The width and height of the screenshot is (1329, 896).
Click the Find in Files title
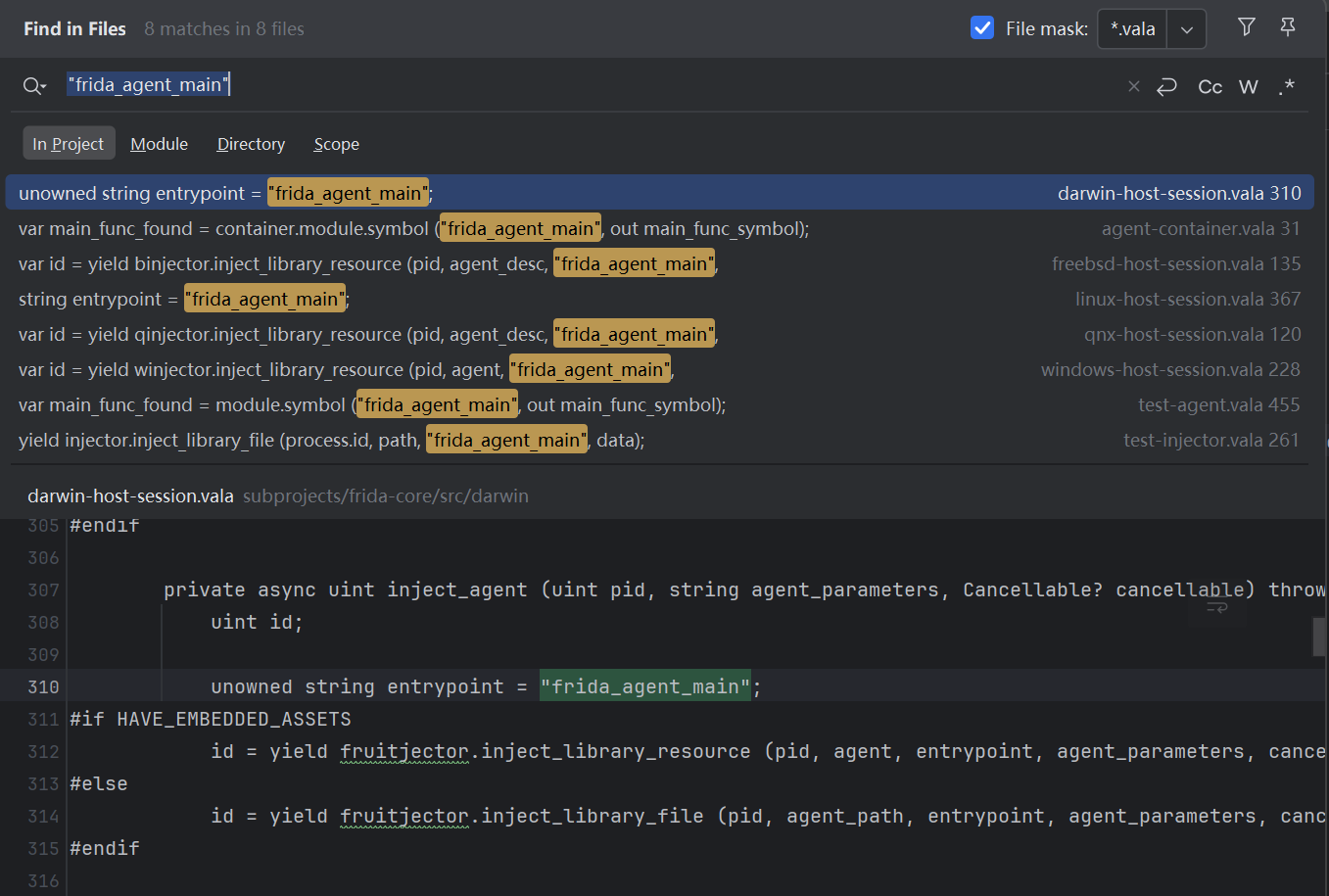click(x=74, y=28)
